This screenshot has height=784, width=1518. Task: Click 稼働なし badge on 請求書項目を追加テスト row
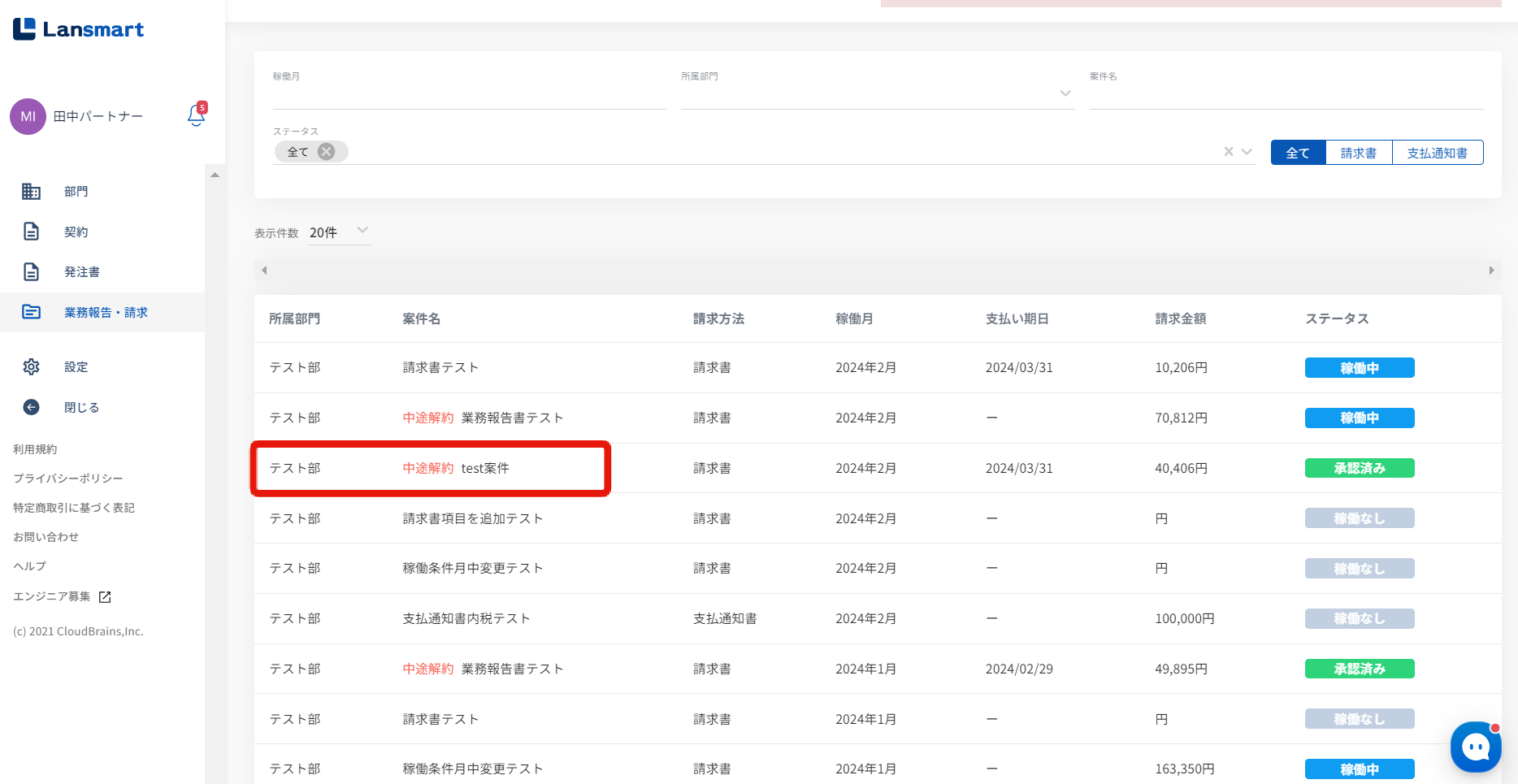1360,518
